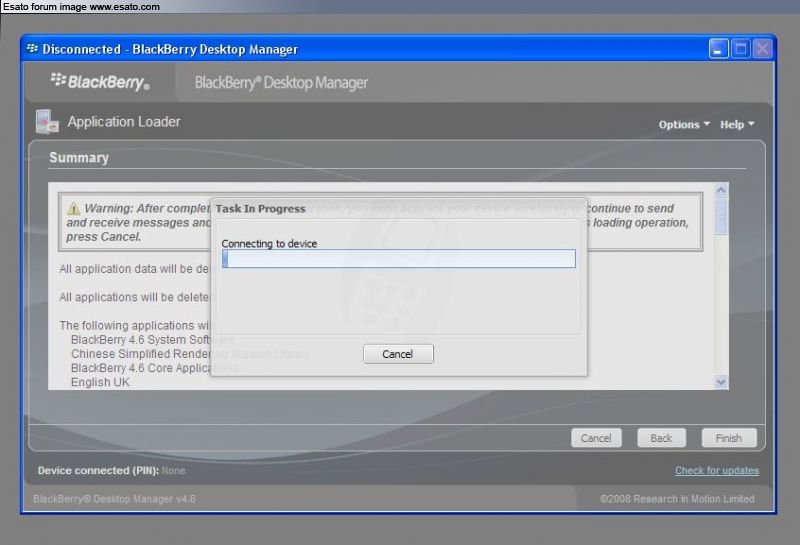Click '©2008 Research In Motion Limited' text
Screen dimensions: 800x545
677,499
